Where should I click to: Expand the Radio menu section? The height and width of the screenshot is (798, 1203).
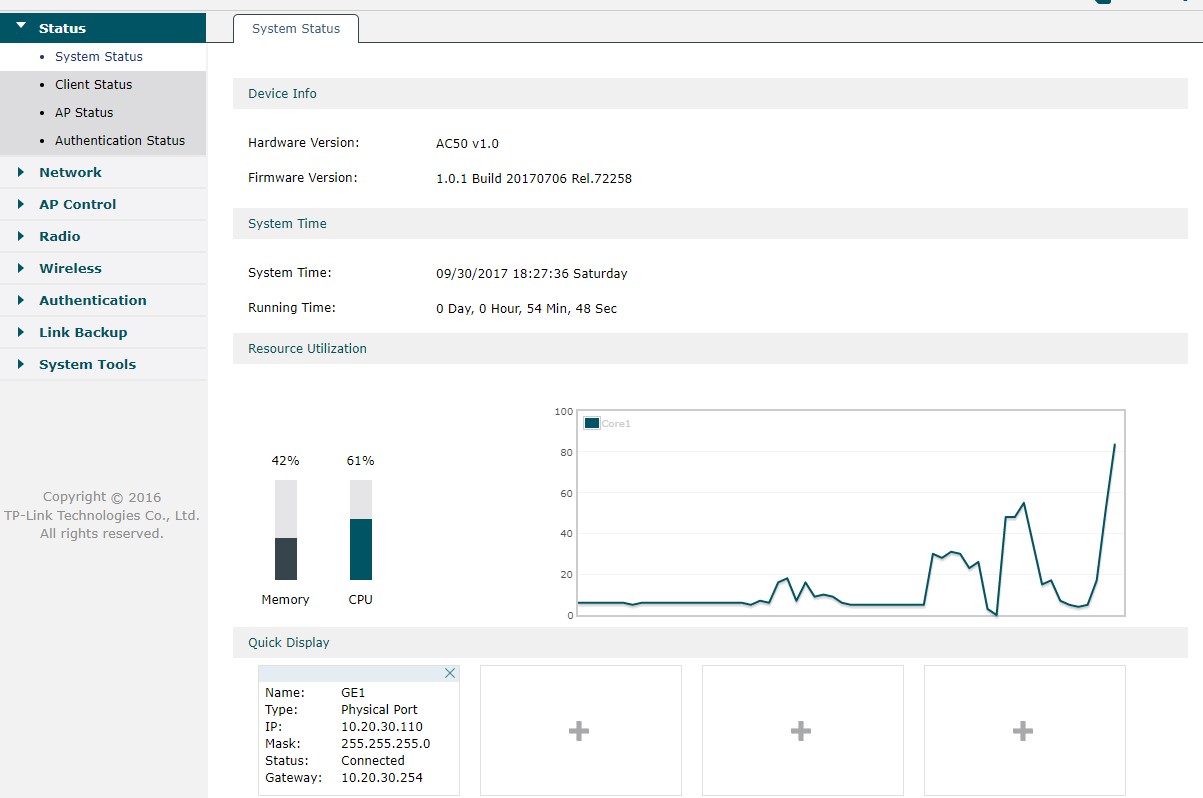coord(59,236)
